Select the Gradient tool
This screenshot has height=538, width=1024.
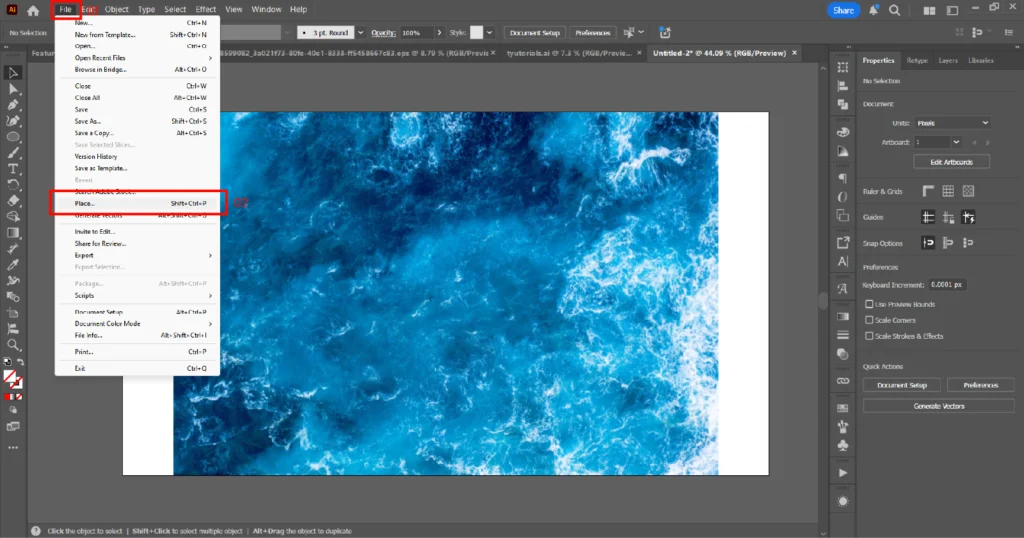(x=12, y=232)
